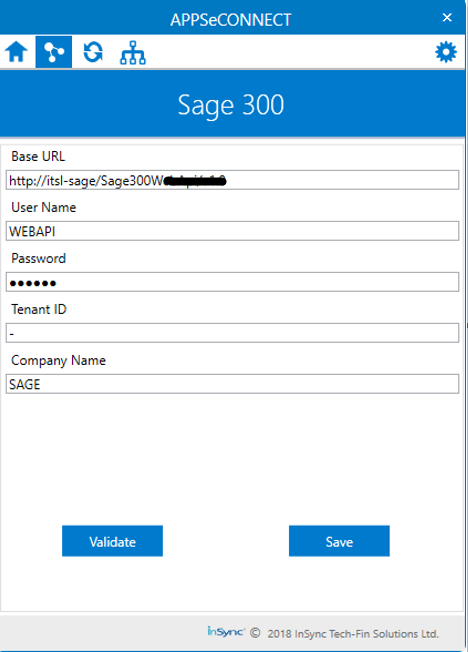Focus the User Name field with WEBAPI
Viewport: 468px width, 652px height.
click(x=233, y=231)
